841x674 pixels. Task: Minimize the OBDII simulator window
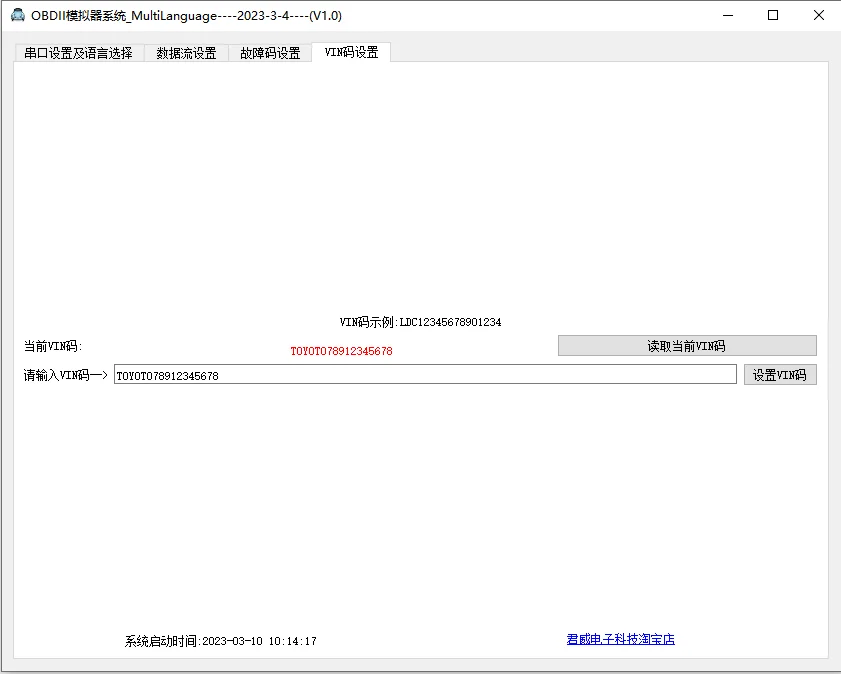pyautogui.click(x=727, y=15)
